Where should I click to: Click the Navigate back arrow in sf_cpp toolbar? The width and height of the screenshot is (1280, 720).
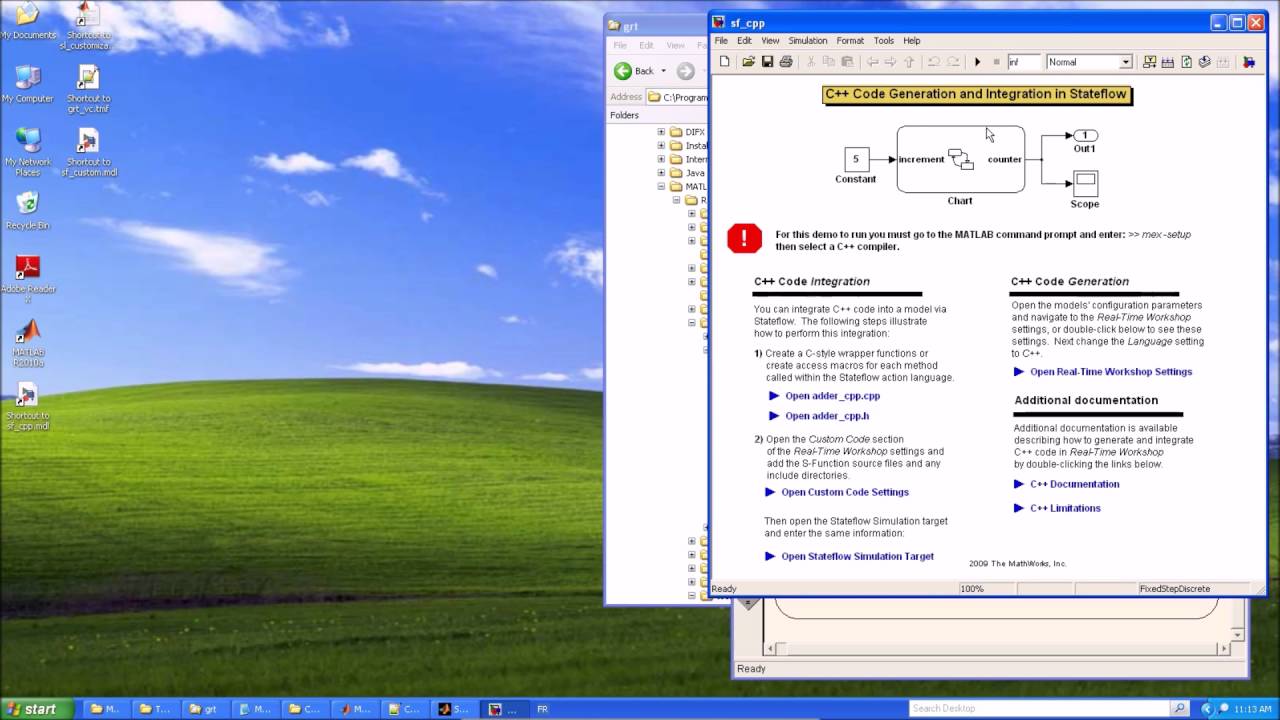(x=872, y=62)
